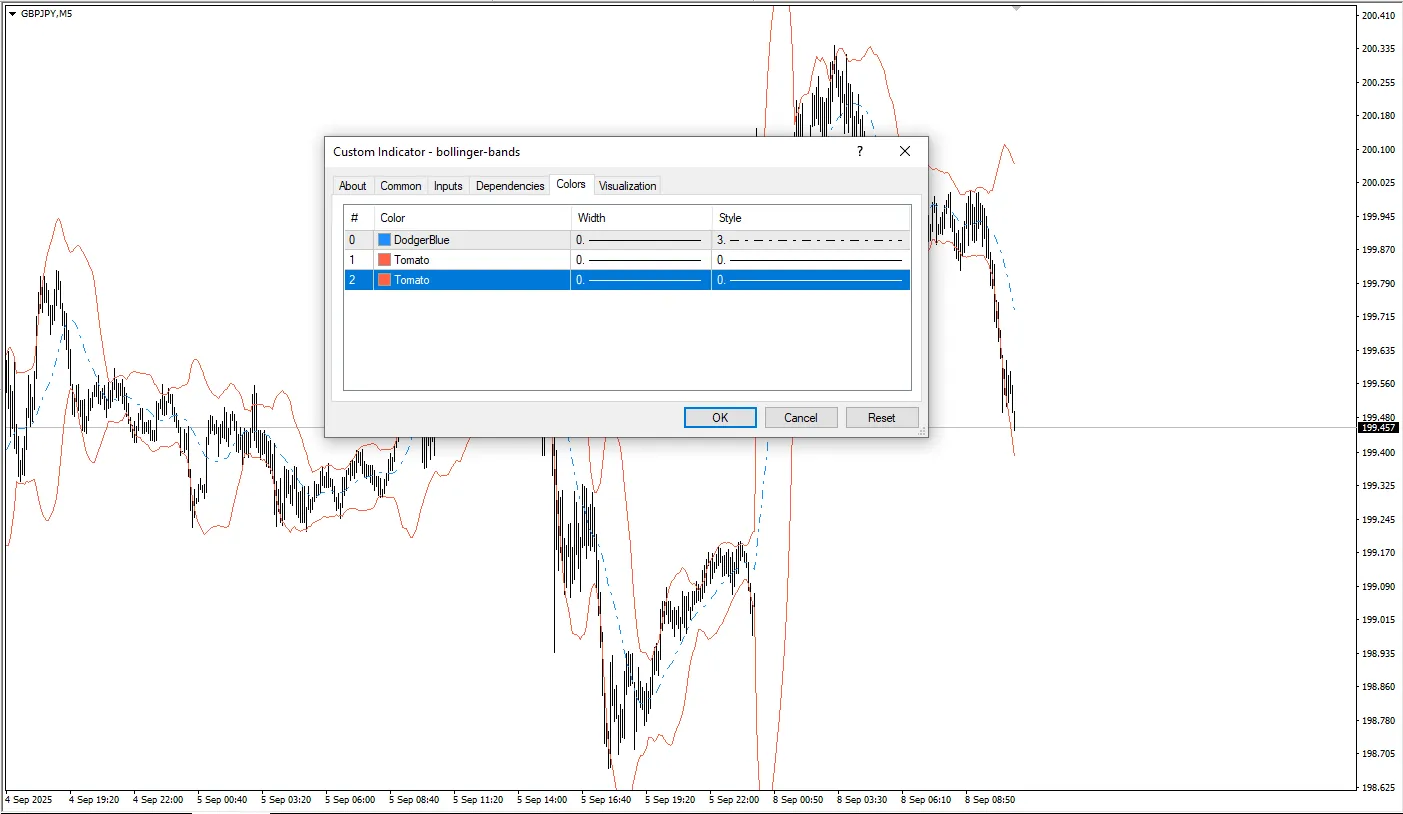Confirm settings with the OK button
This screenshot has width=1403, height=814.
coord(720,418)
